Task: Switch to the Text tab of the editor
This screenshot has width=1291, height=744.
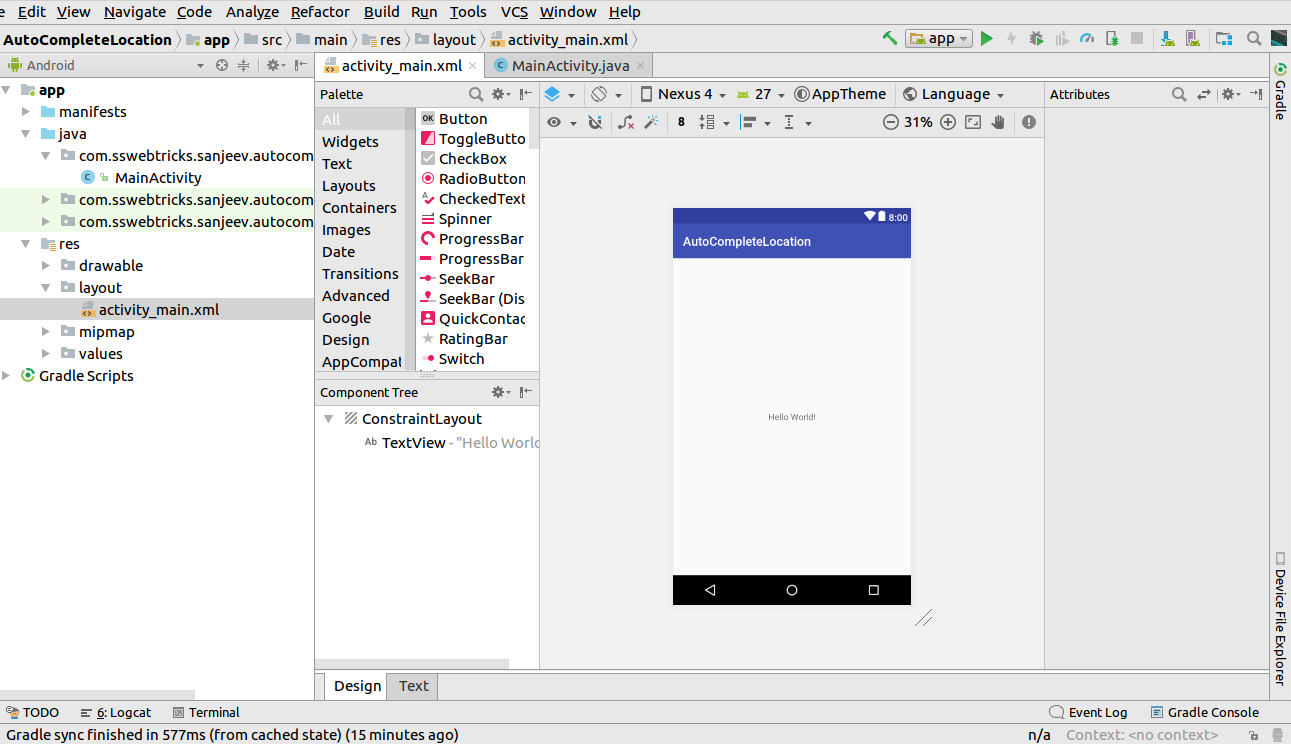Action: point(412,686)
